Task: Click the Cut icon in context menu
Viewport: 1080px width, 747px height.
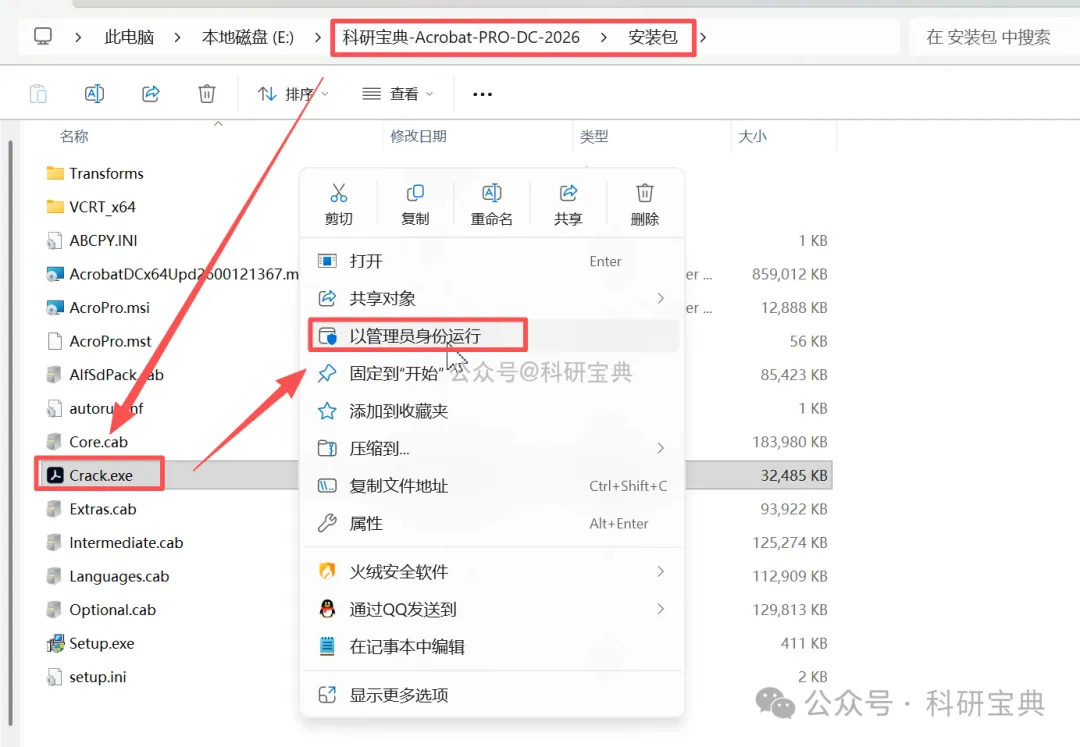Action: tap(338, 193)
